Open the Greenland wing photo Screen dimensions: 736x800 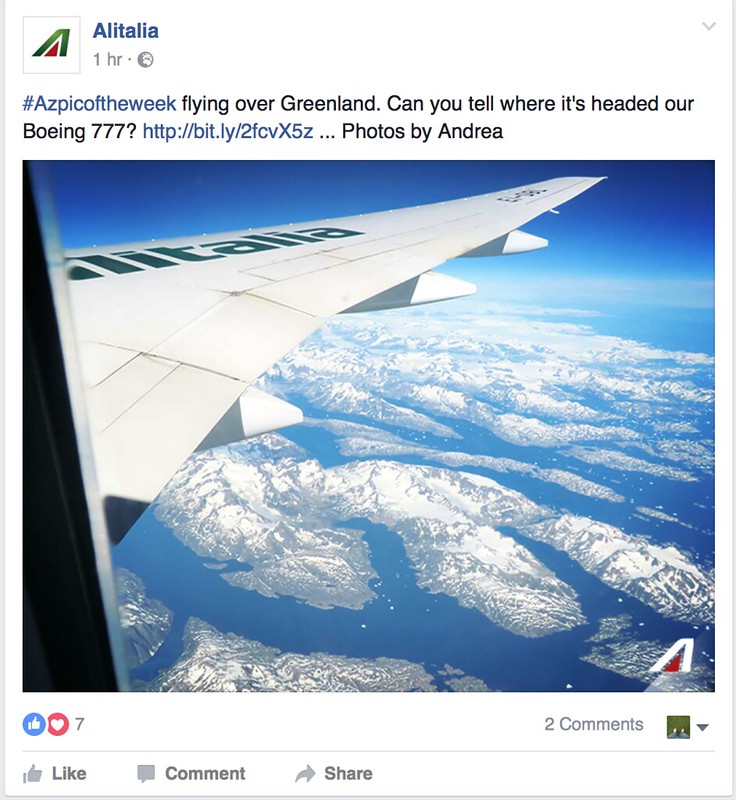(368, 426)
